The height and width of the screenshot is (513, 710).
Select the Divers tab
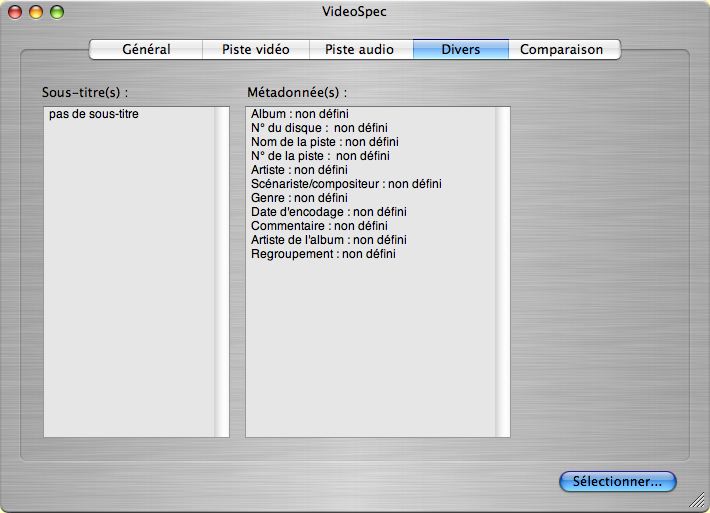pyautogui.click(x=461, y=49)
